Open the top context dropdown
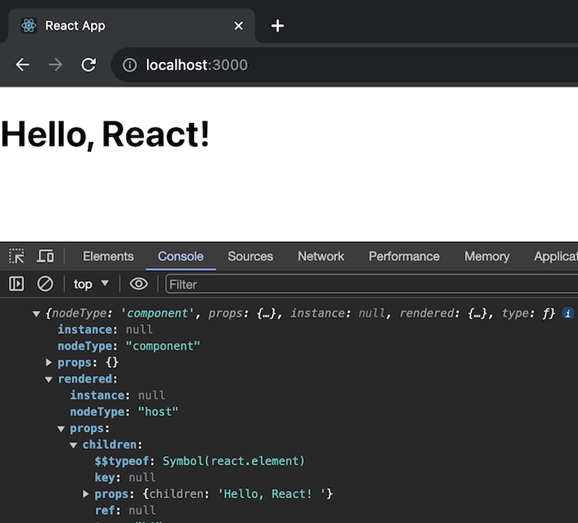578x523 pixels. (x=91, y=284)
